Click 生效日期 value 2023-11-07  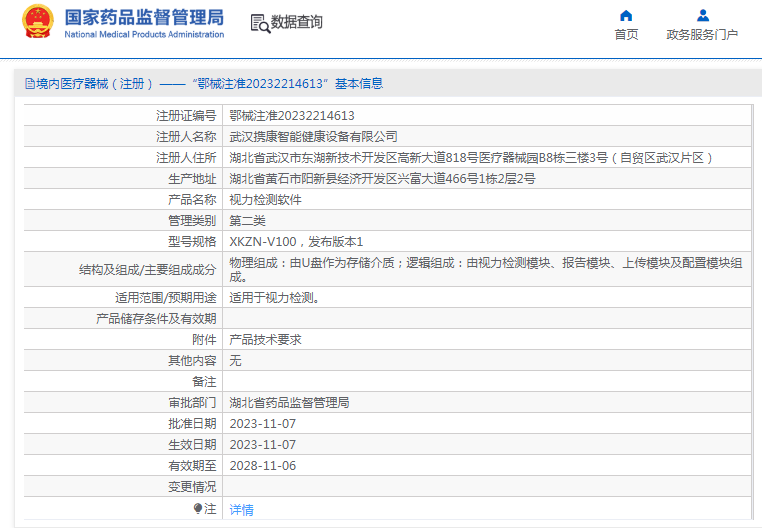[262, 444]
